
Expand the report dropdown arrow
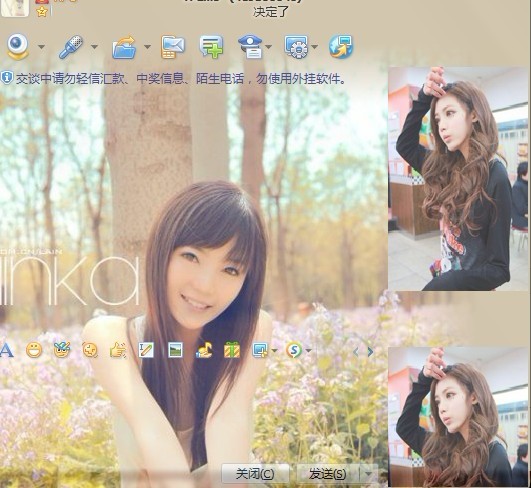(x=269, y=47)
